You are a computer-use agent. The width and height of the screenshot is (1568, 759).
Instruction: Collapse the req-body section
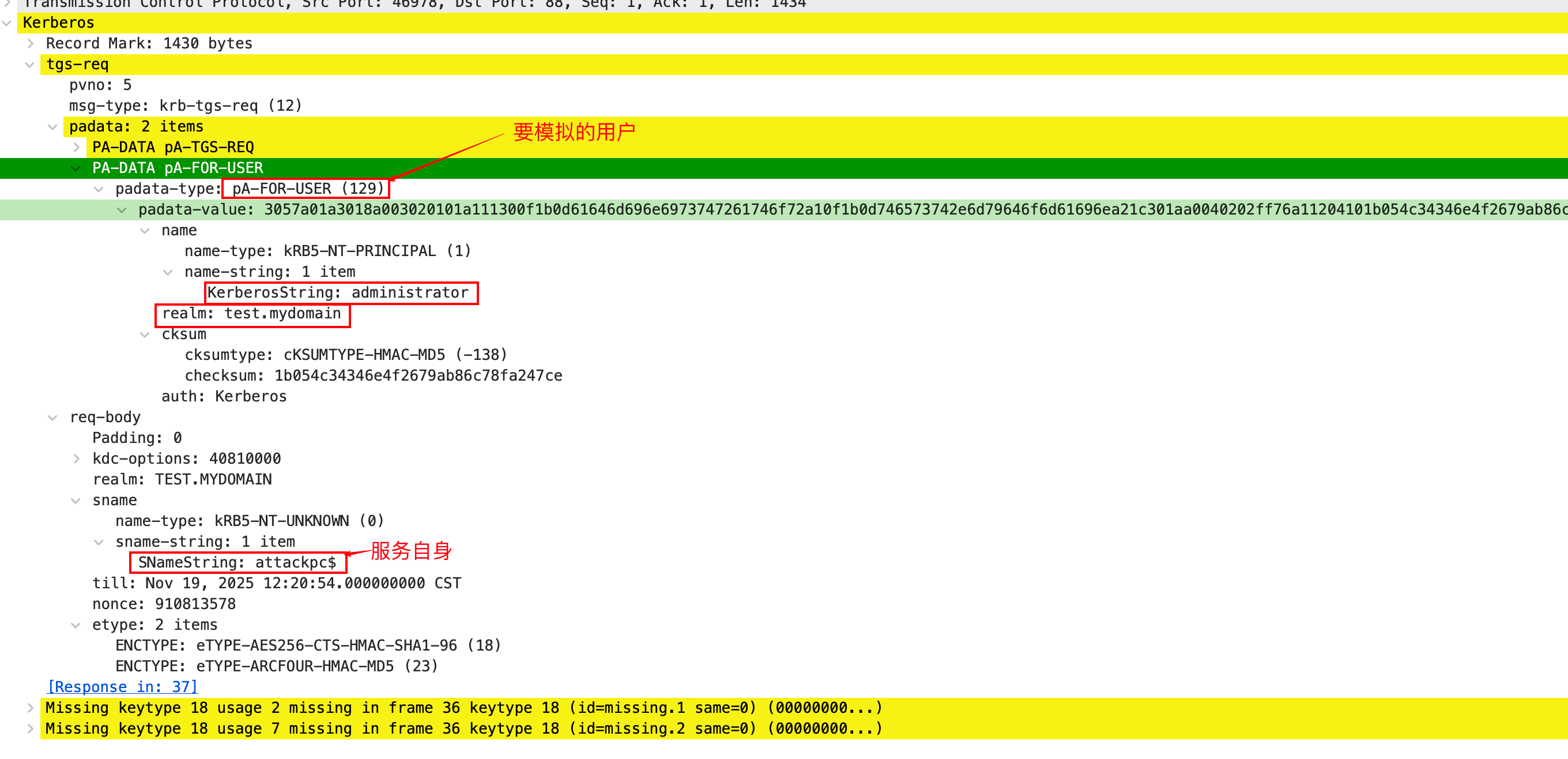tap(53, 417)
